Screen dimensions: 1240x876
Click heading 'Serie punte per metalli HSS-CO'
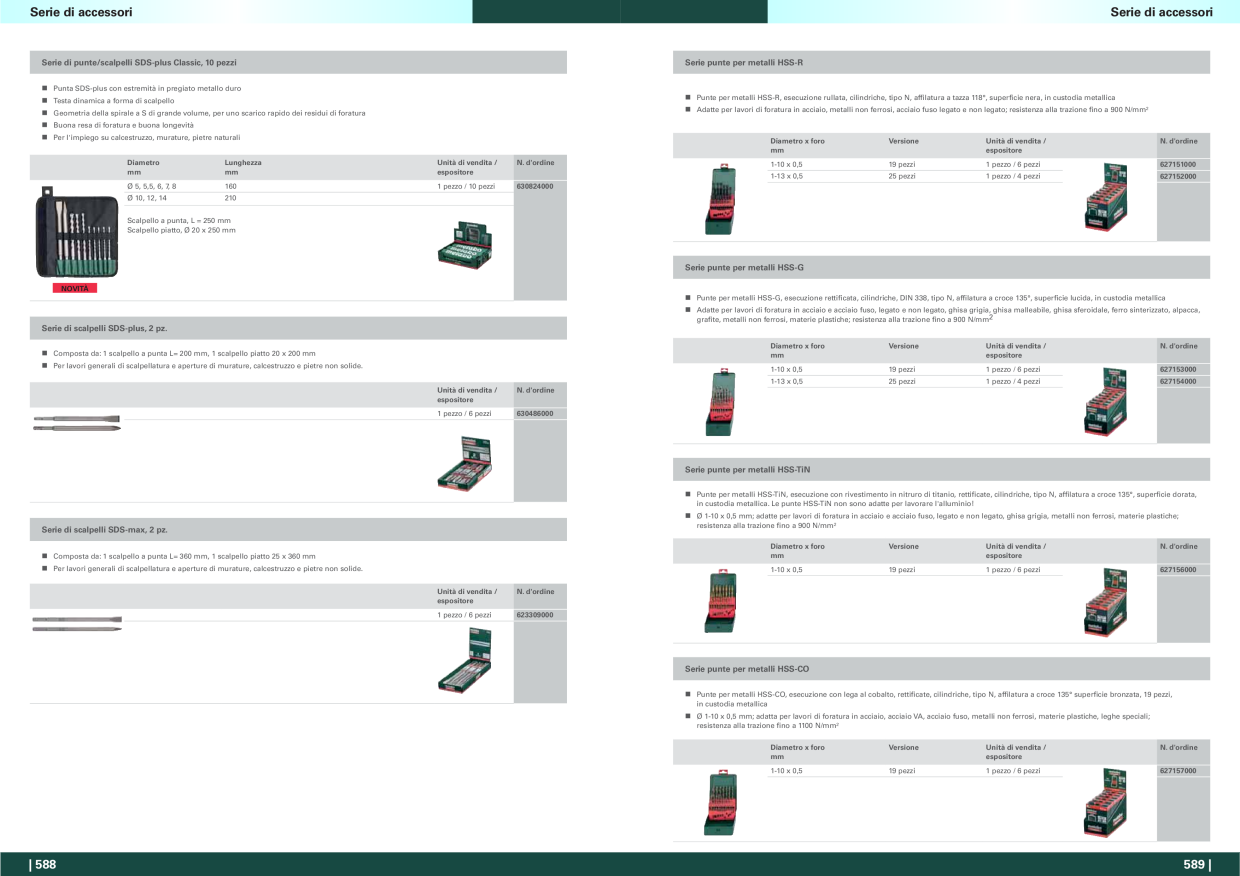(747, 668)
